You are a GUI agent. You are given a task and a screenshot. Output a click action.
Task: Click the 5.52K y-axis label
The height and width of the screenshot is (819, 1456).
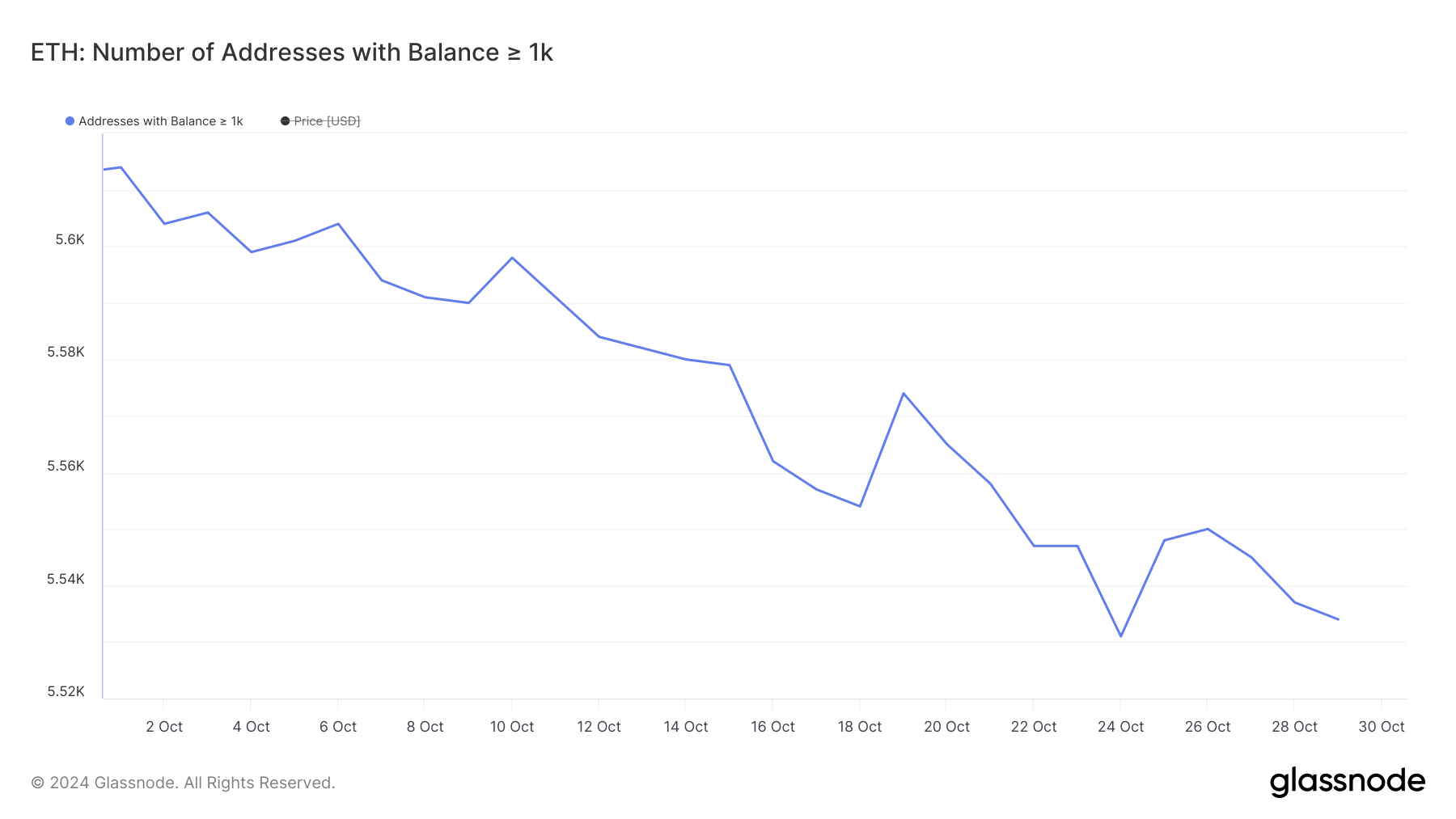click(66, 691)
